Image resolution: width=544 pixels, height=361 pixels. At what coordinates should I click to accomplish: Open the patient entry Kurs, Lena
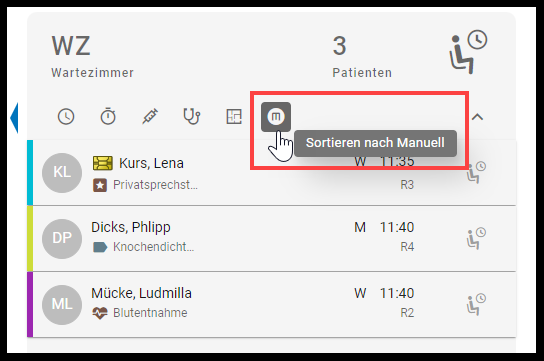coord(272,173)
